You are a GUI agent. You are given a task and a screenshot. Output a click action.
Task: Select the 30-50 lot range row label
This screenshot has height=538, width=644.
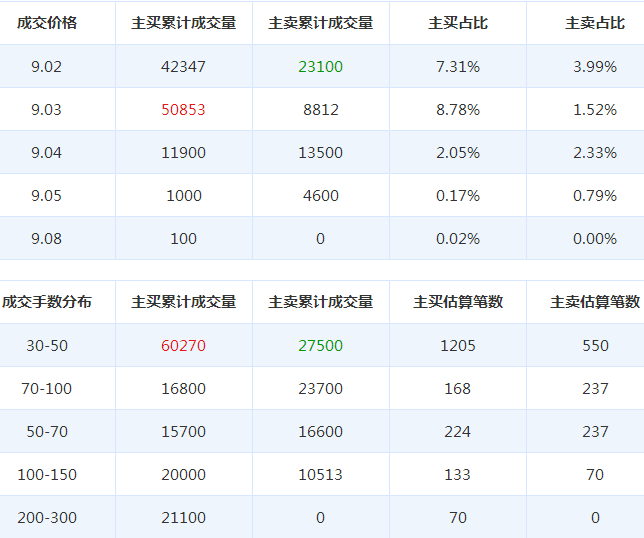pyautogui.click(x=47, y=346)
